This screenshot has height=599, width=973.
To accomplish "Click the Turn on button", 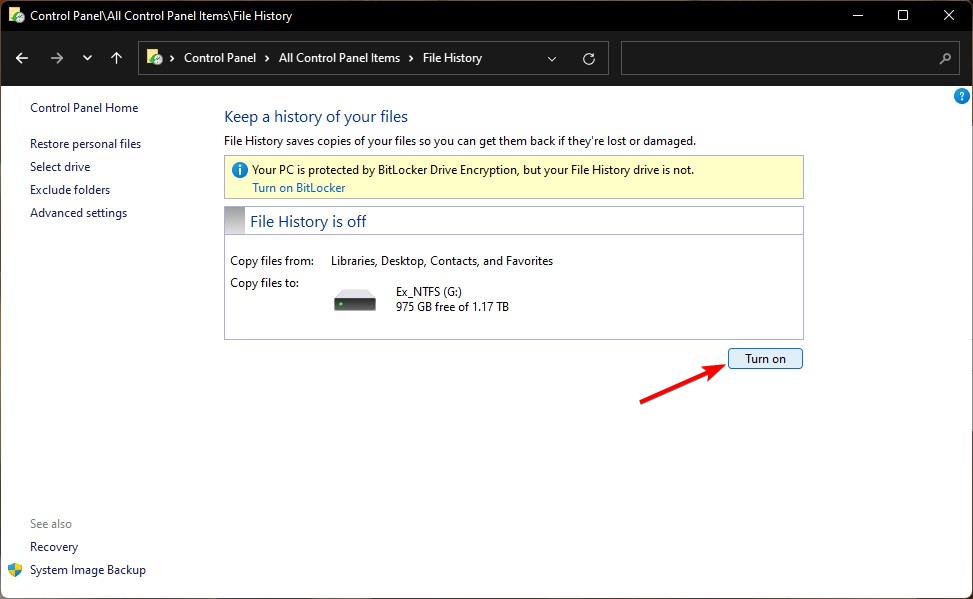I will [765, 358].
